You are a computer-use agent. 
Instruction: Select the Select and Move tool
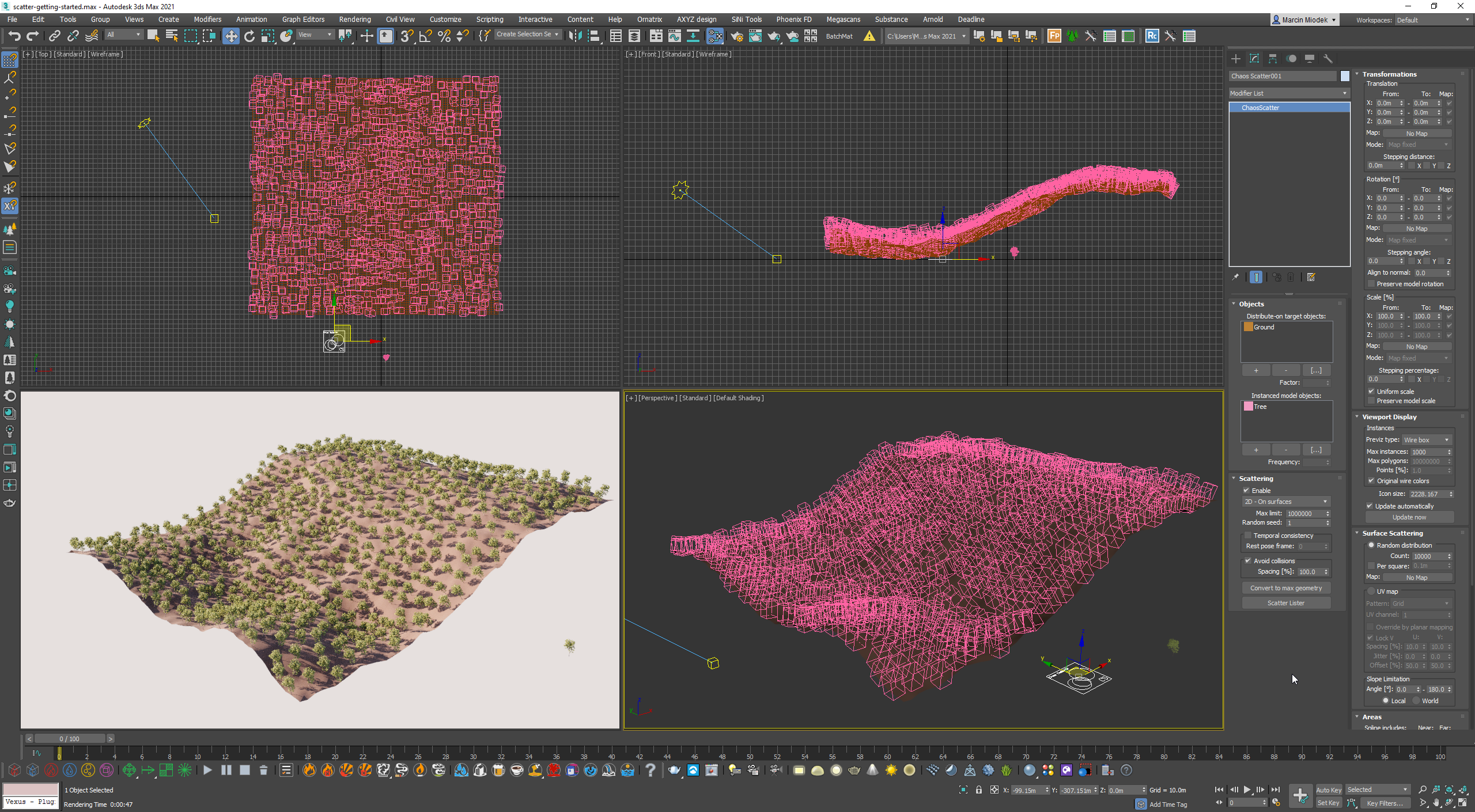(x=230, y=36)
